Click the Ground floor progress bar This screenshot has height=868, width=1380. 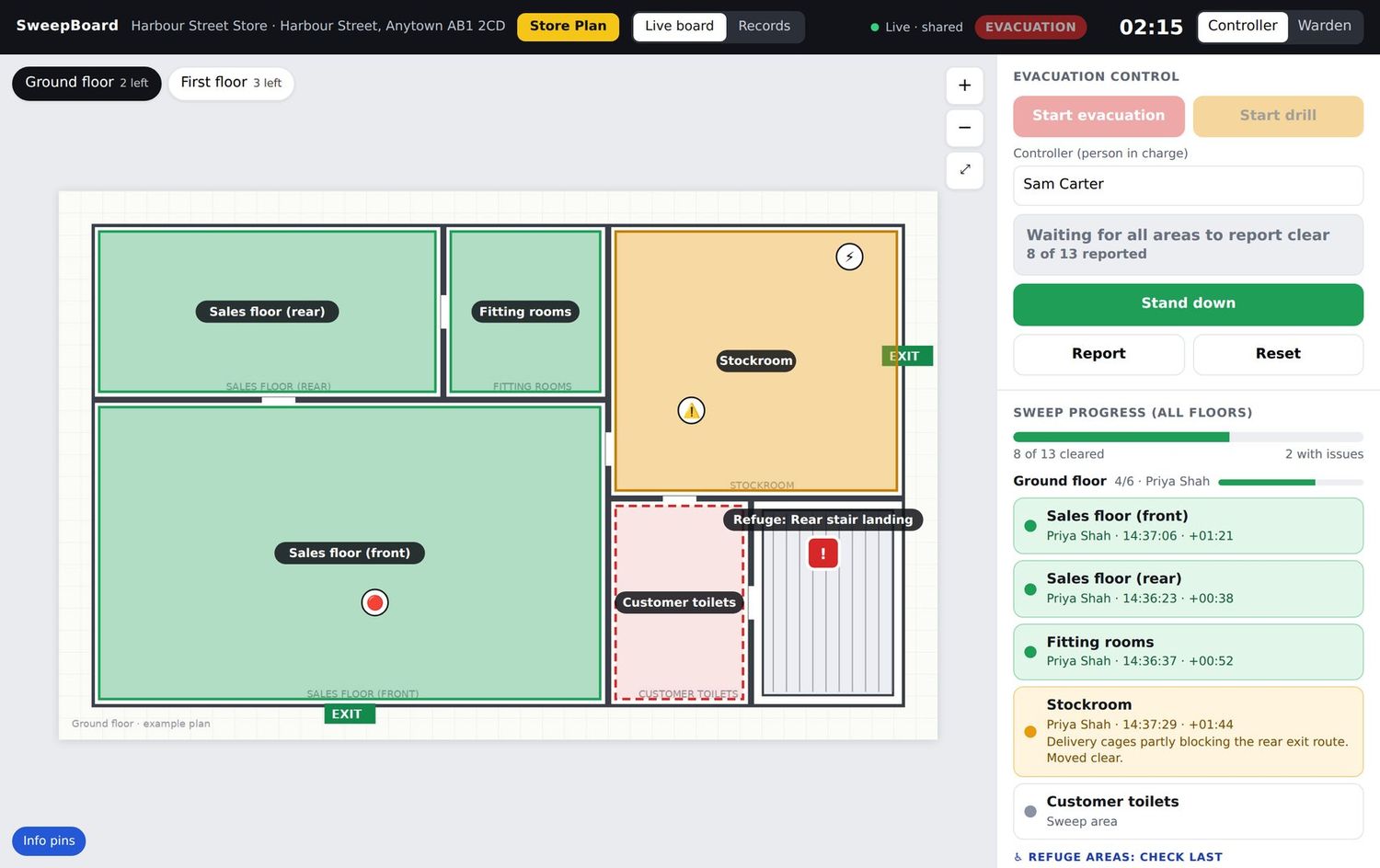[1290, 482]
